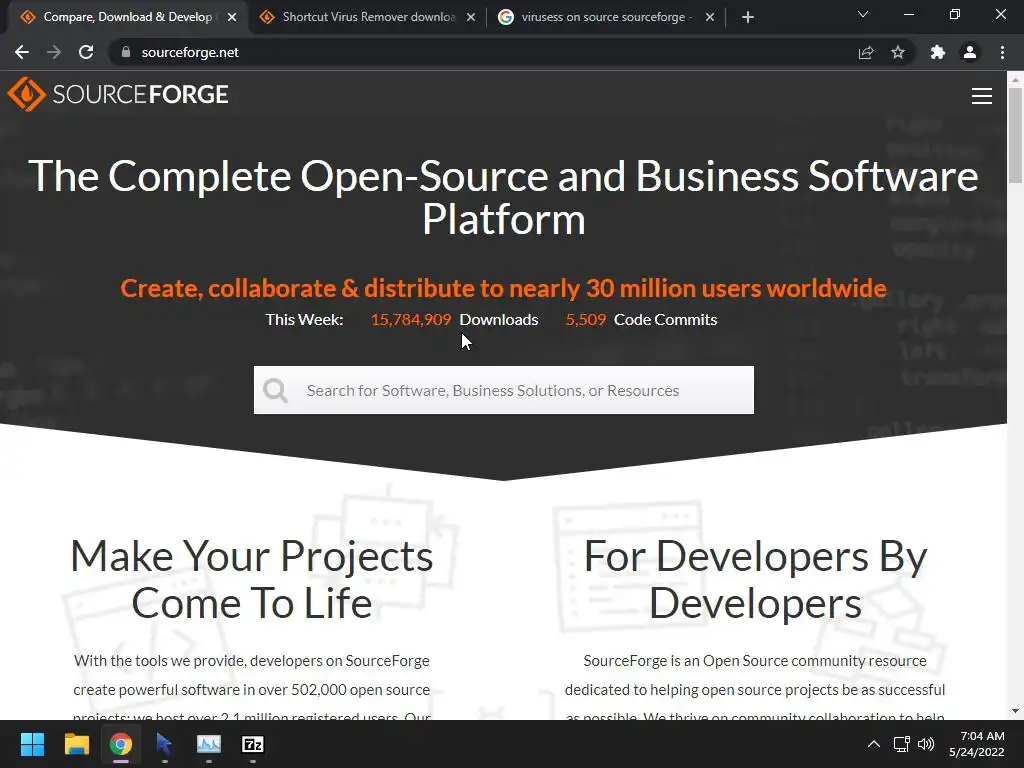
Task: Click the Create, collaborate & distribute tagline
Action: [504, 288]
